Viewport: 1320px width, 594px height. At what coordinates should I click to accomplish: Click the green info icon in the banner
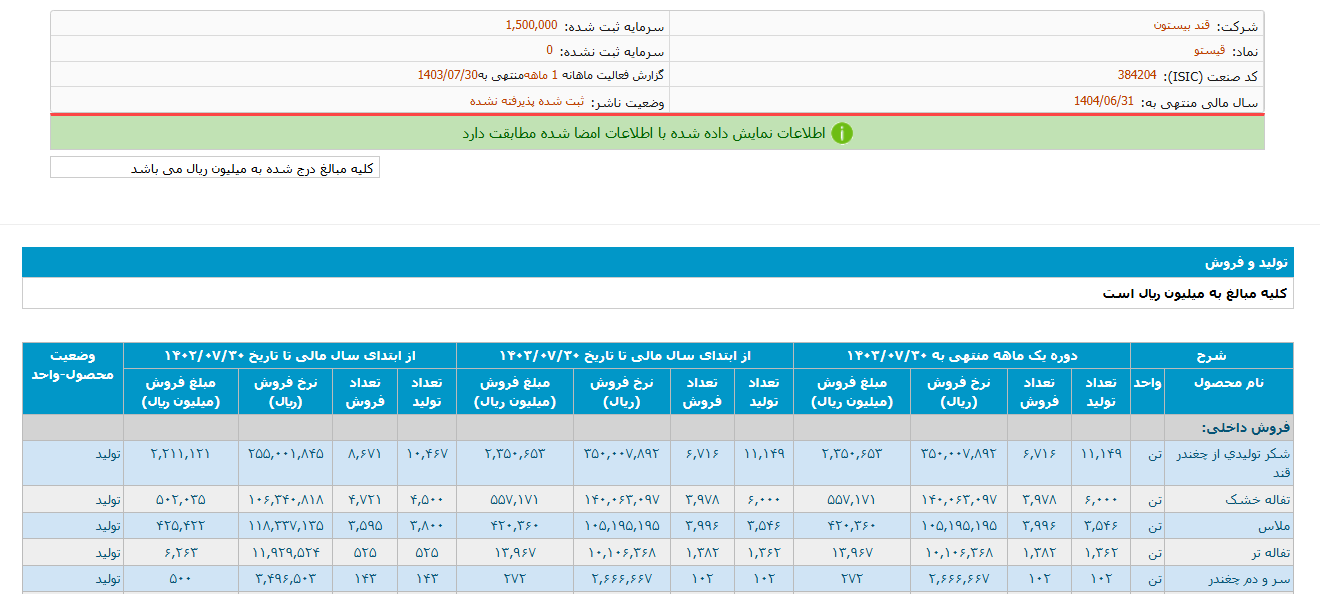[x=842, y=133]
